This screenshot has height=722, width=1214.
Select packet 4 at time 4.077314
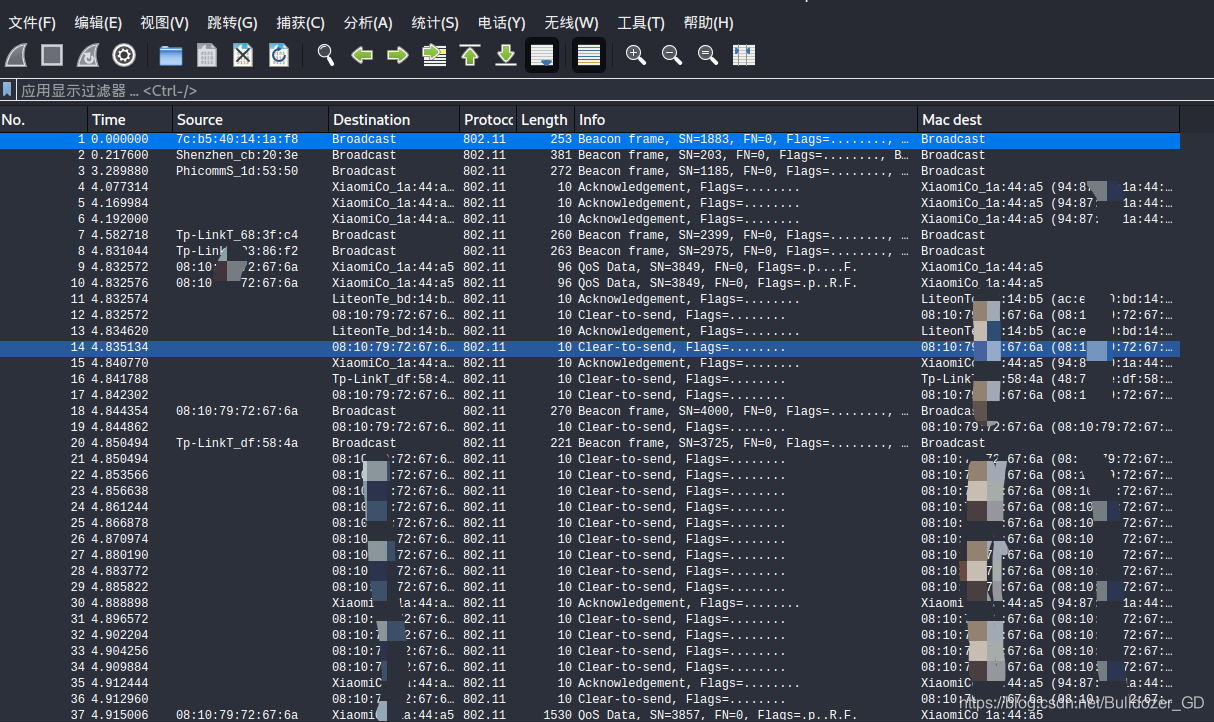[590, 187]
